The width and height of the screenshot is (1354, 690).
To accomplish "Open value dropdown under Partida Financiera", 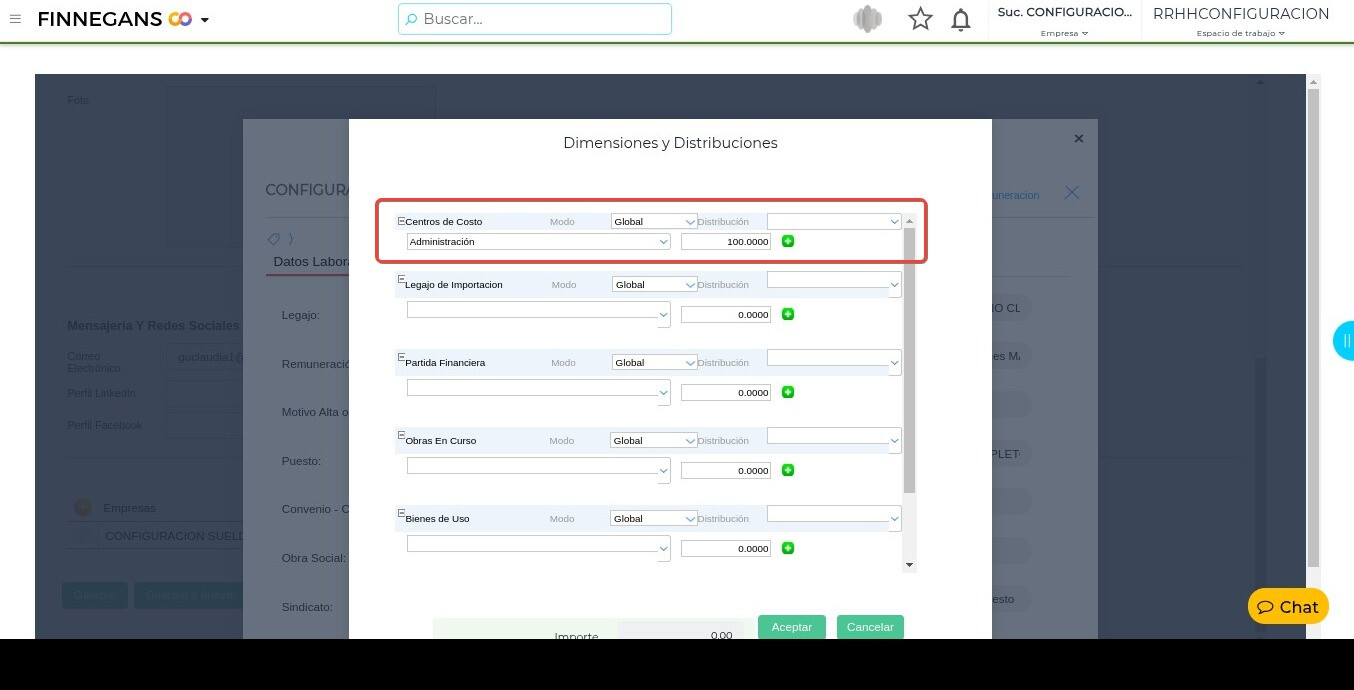I will [x=538, y=392].
